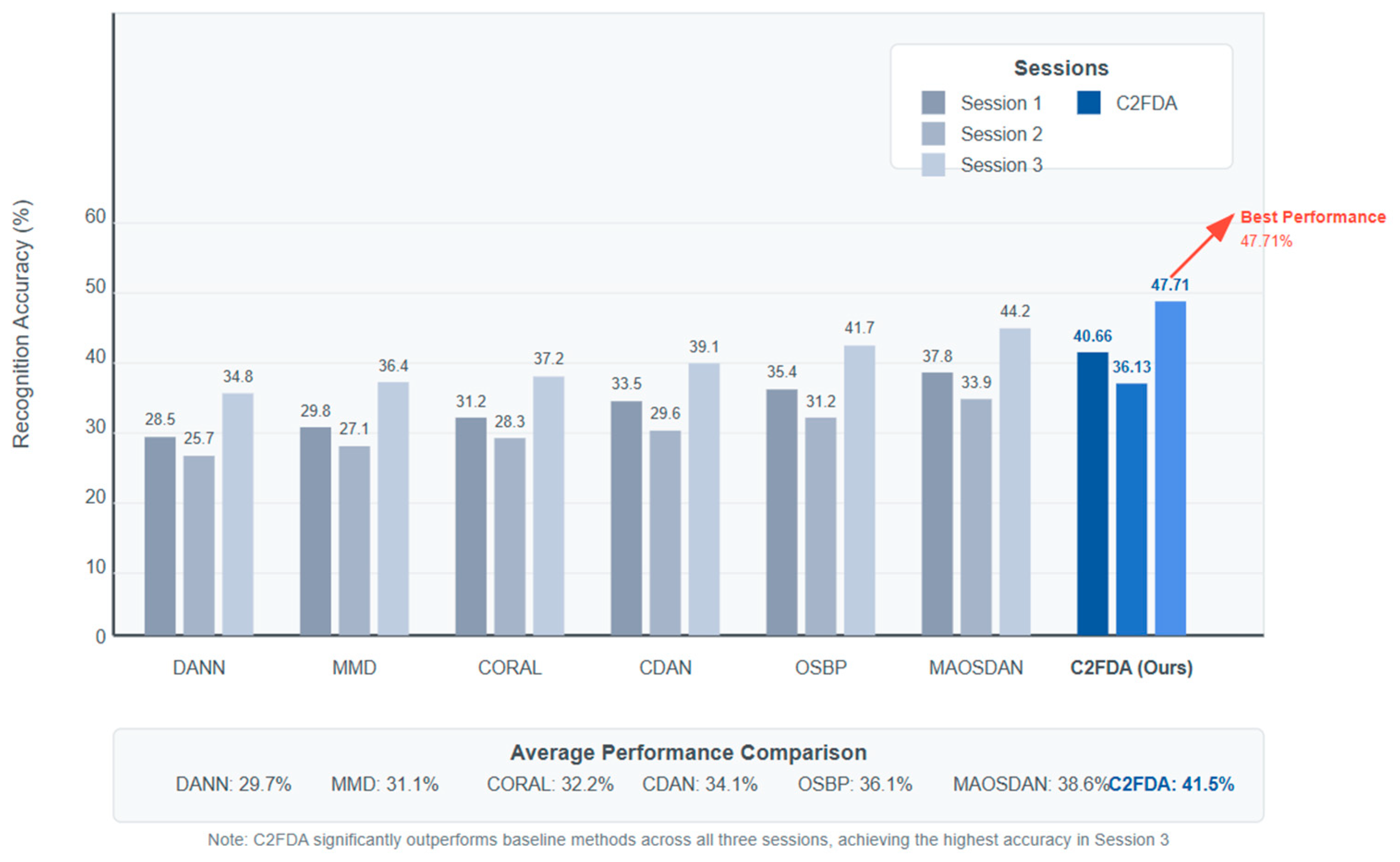Viewport: 1400px width, 862px height.
Task: Click the MAOSDAN bar labeled 44.2
Action: 1015,482
